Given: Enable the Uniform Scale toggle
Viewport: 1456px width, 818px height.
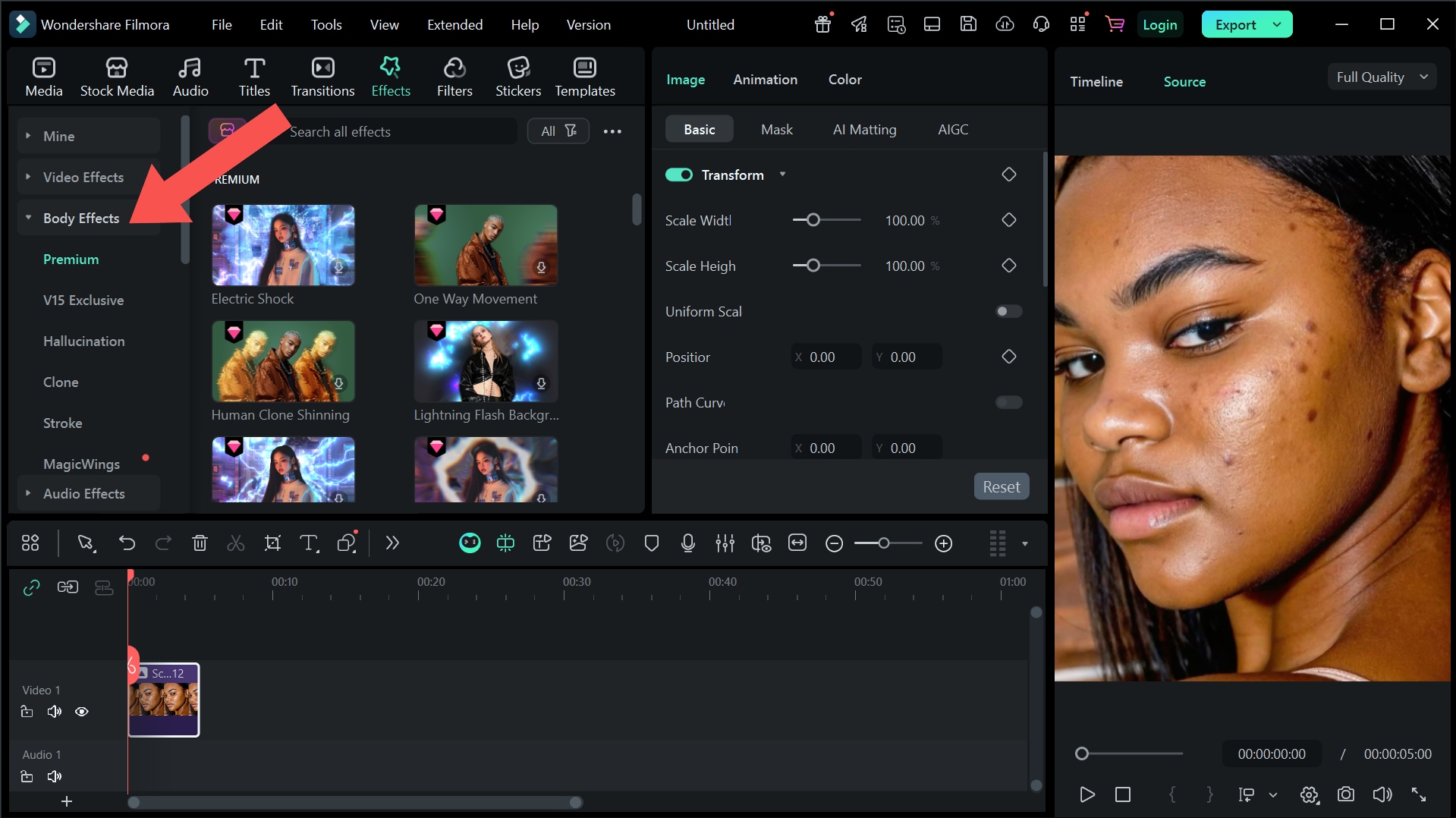Looking at the screenshot, I should (1008, 312).
